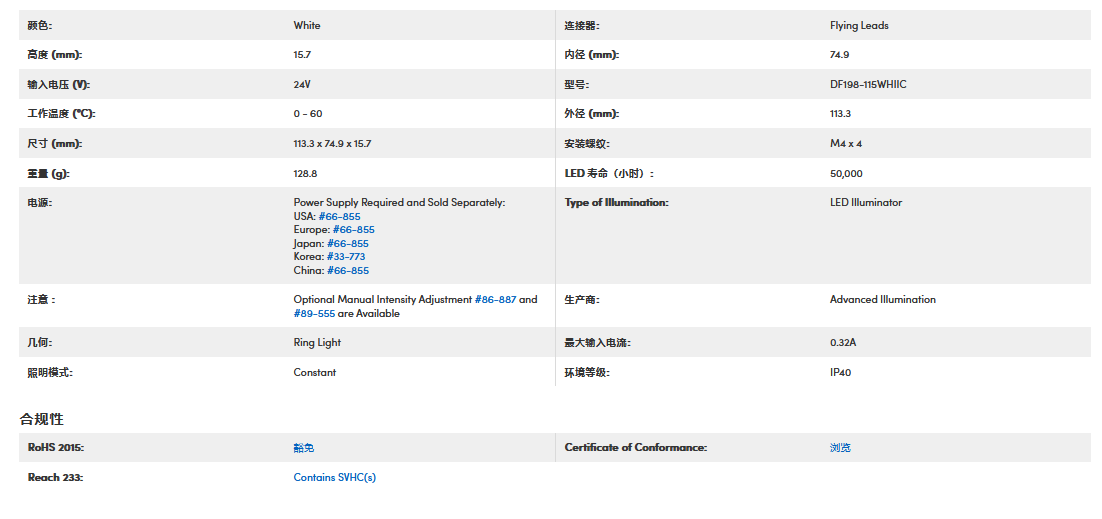Viewport: 1102px width, 519px height.
Task: Click the 合规性 section heading
Action: click(x=41, y=419)
